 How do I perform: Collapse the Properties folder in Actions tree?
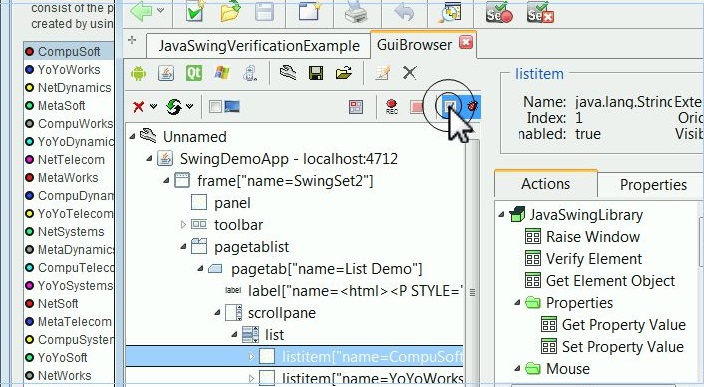tap(518, 302)
